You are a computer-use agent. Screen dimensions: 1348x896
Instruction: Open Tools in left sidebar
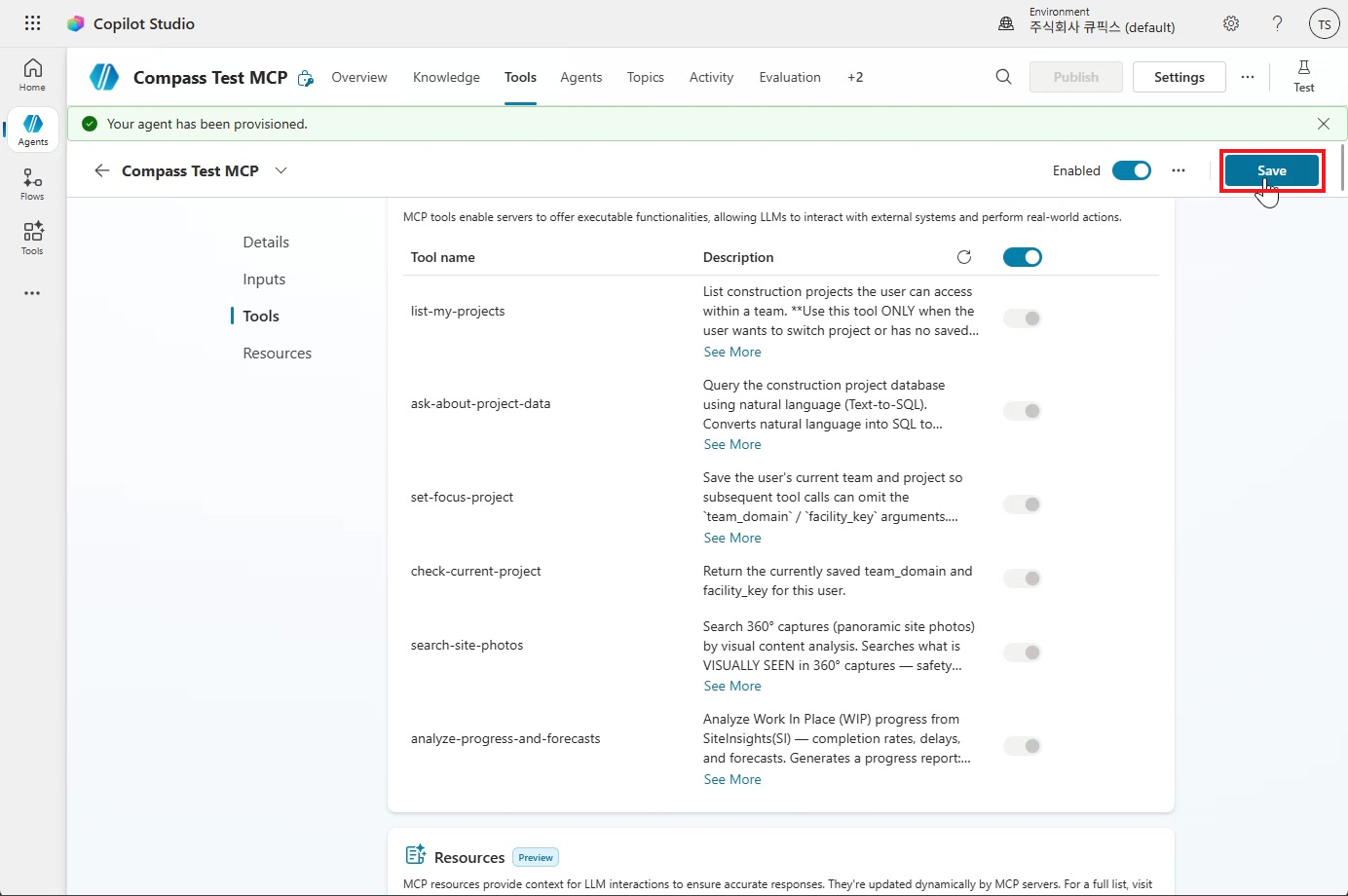32,239
